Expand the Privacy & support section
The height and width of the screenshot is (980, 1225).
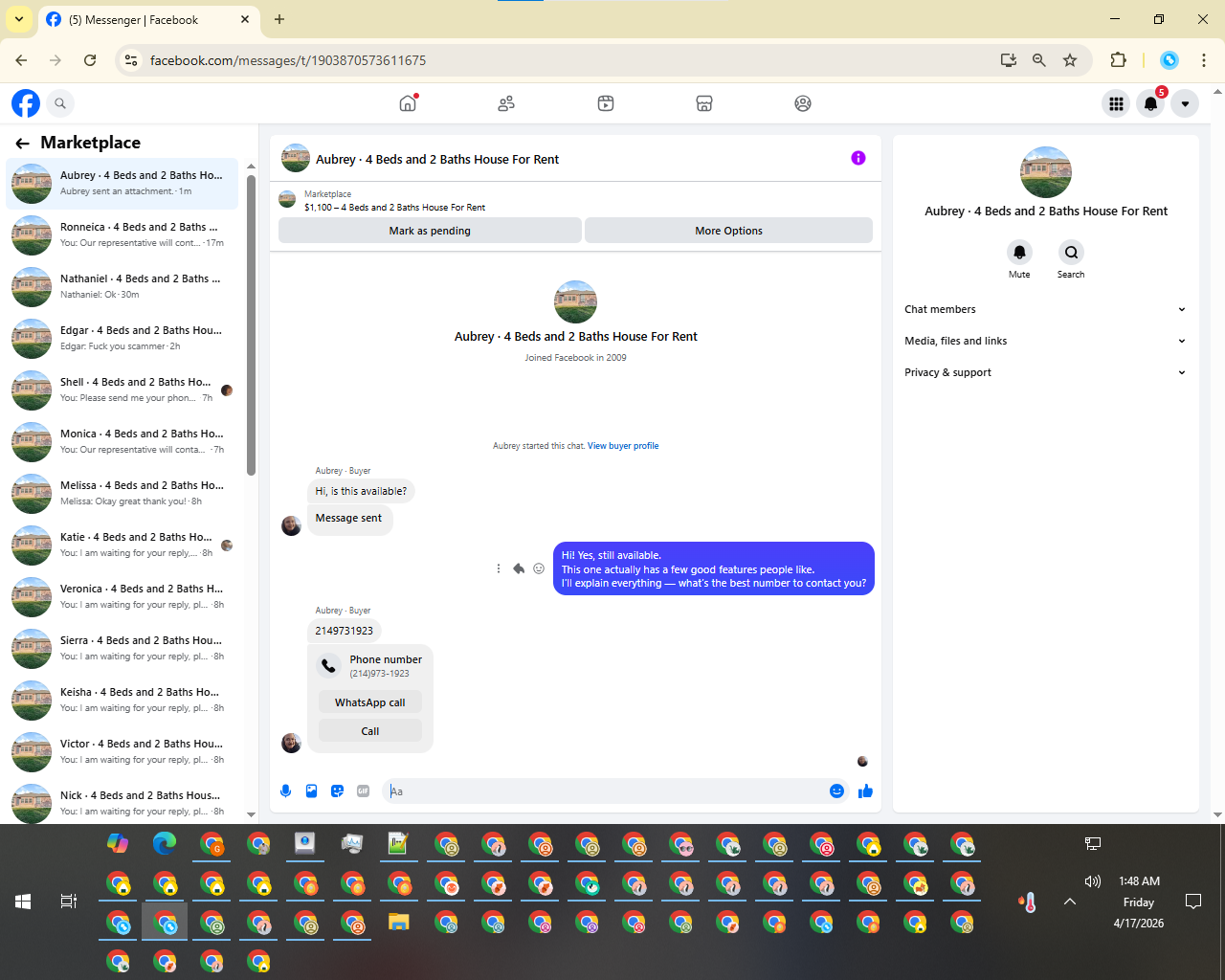click(1045, 372)
